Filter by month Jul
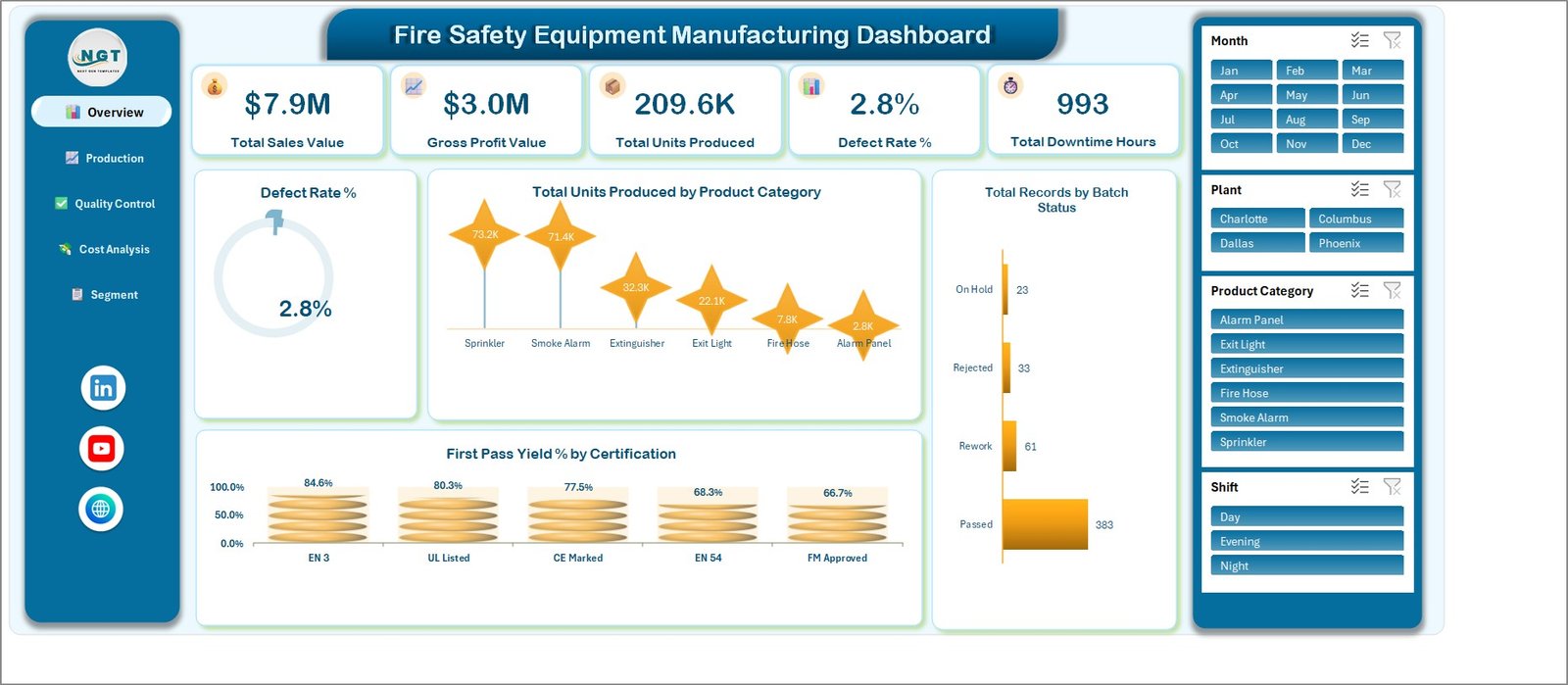Viewport: 1568px width, 685px height. pyautogui.click(x=1242, y=120)
